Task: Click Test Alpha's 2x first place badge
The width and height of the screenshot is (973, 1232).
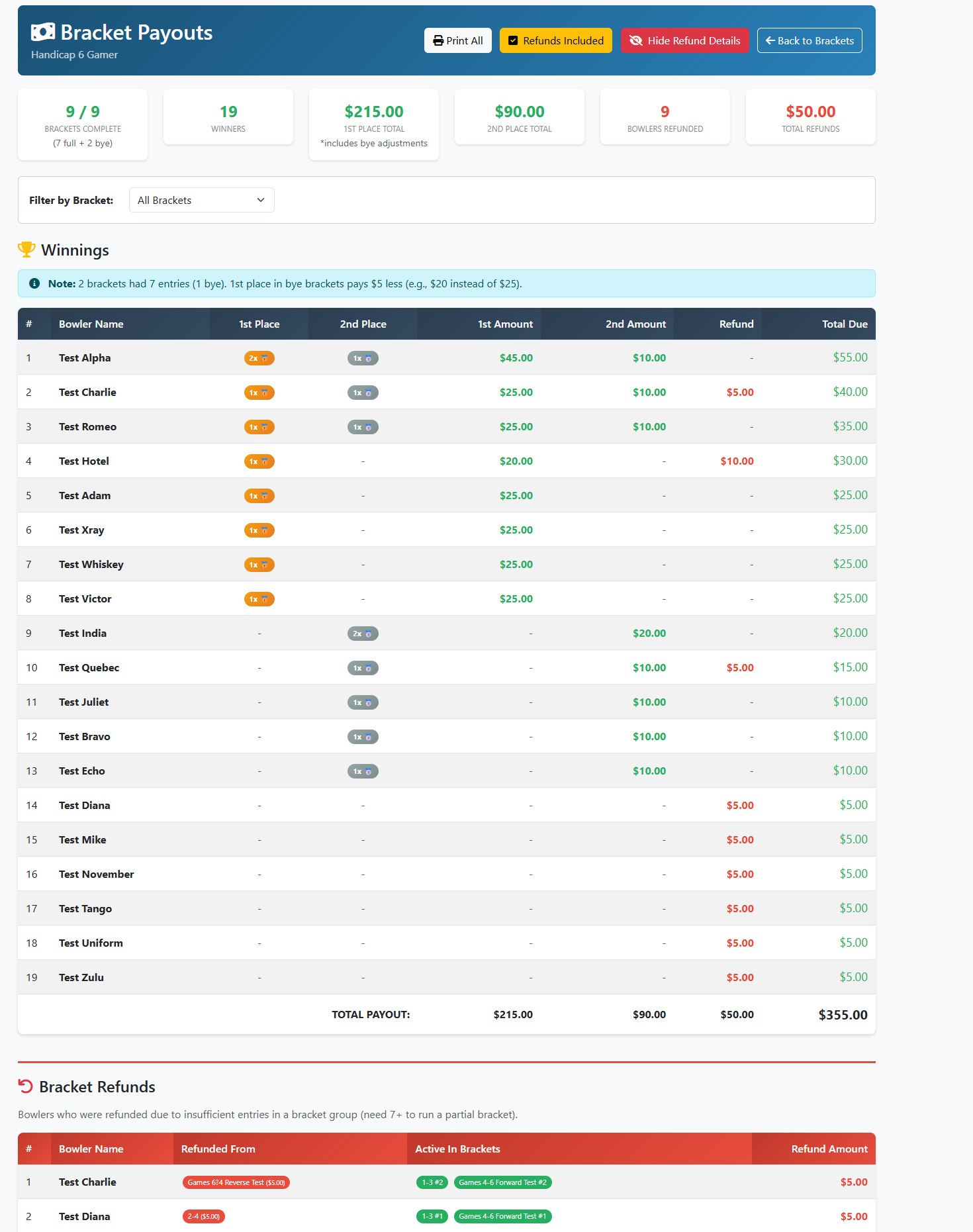Action: pyautogui.click(x=259, y=358)
